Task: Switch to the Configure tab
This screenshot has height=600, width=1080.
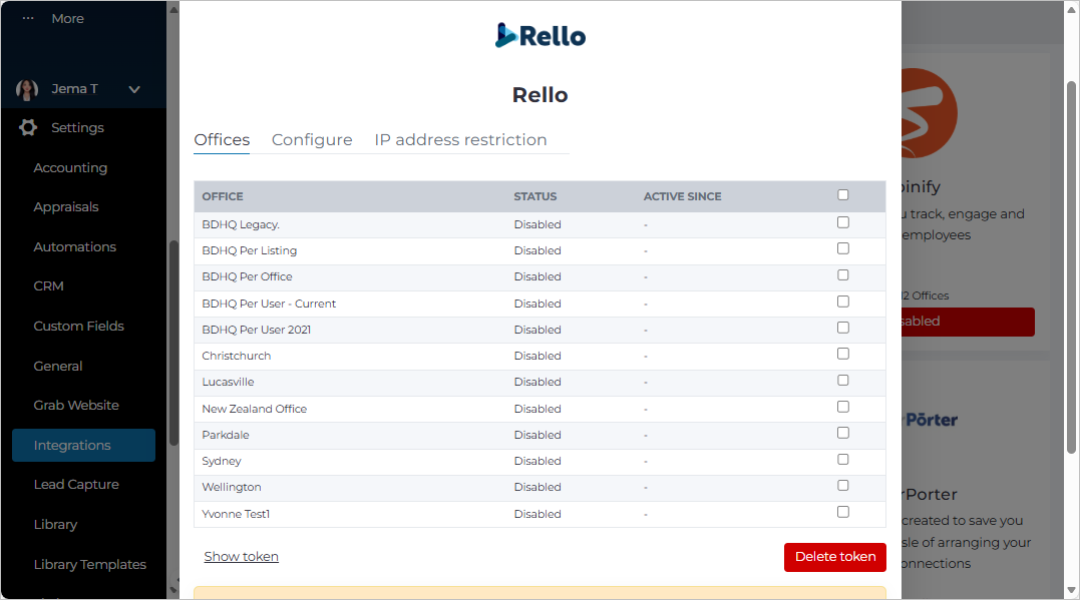Action: tap(312, 140)
